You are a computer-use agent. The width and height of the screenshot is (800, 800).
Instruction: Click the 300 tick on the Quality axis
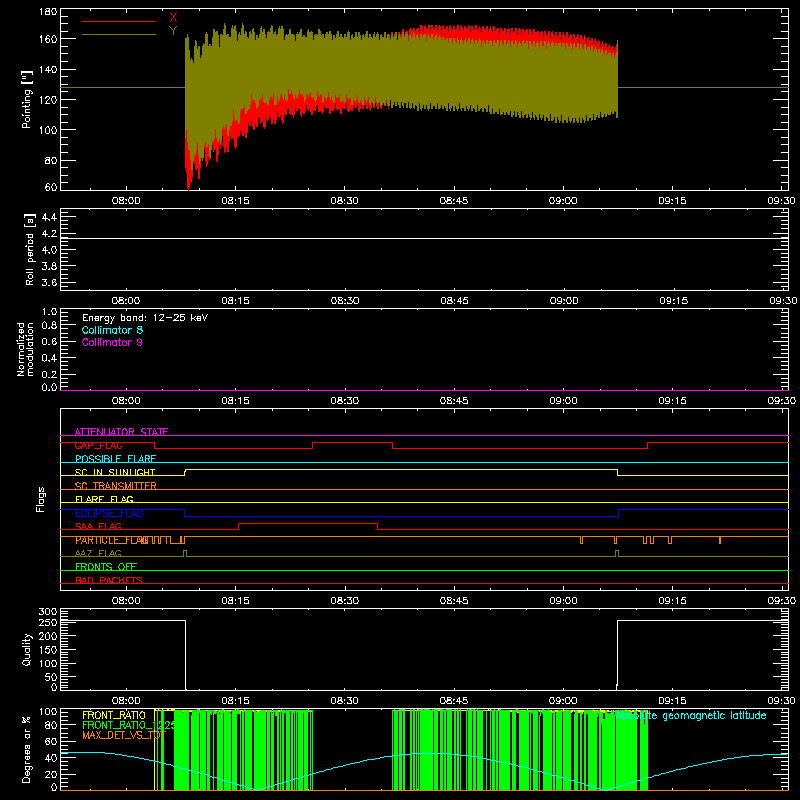point(48,612)
